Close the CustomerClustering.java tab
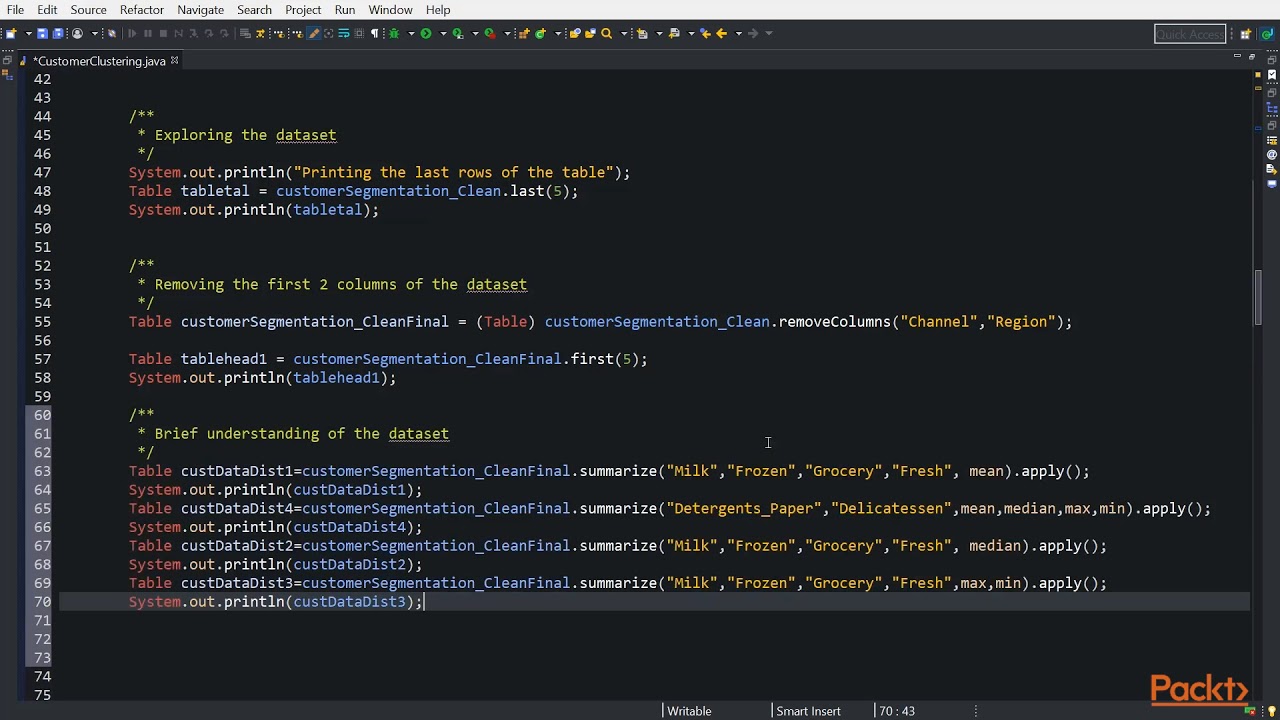Image resolution: width=1280 pixels, height=720 pixels. (174, 61)
